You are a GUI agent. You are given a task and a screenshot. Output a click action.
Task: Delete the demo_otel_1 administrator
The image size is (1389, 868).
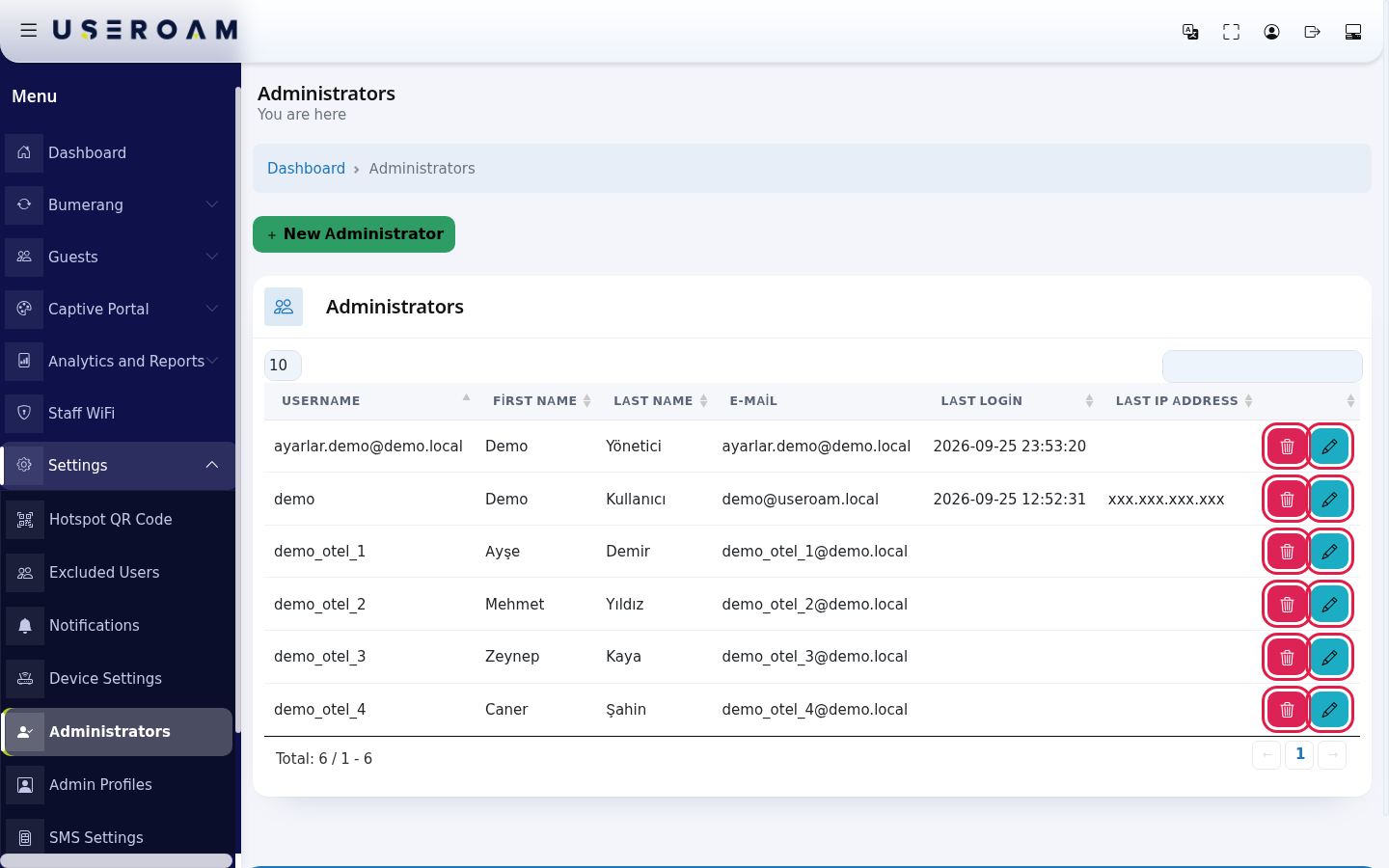tap(1287, 552)
